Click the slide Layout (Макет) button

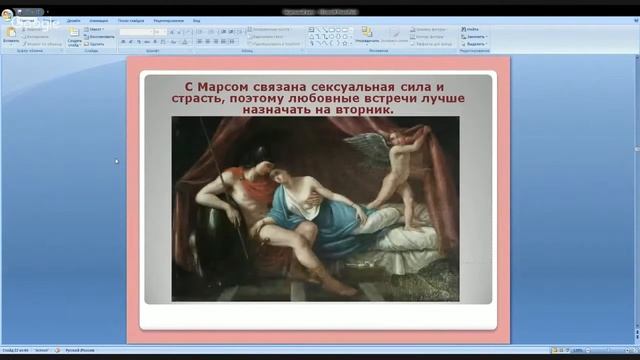pyautogui.click(x=95, y=29)
